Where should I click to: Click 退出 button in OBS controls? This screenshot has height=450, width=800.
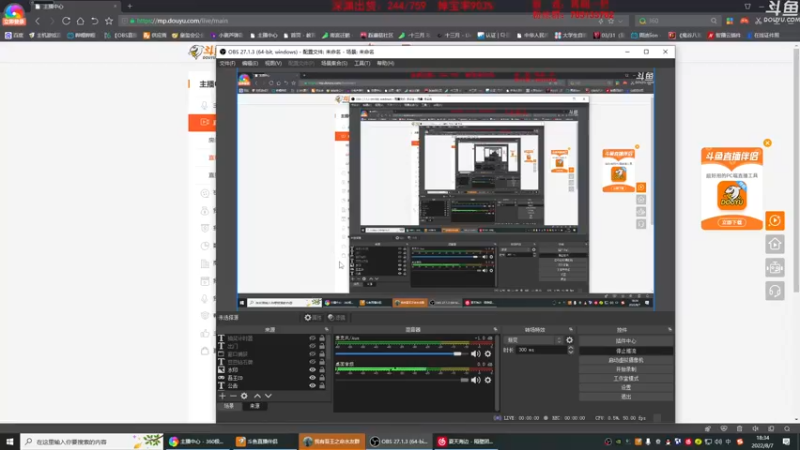coord(626,396)
